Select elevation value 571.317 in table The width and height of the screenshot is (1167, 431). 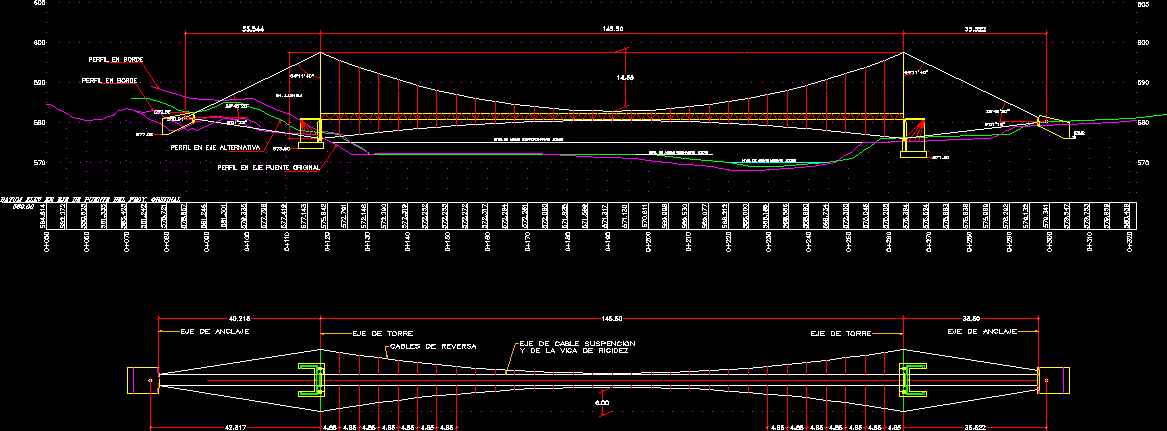tap(605, 216)
